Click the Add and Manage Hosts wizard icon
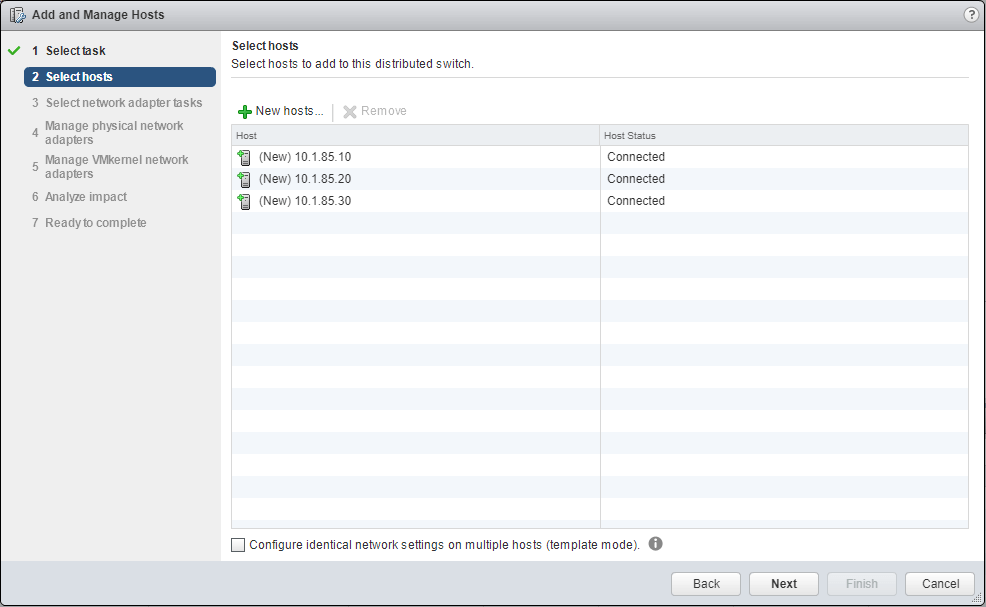The width and height of the screenshot is (986, 607). [x=17, y=15]
